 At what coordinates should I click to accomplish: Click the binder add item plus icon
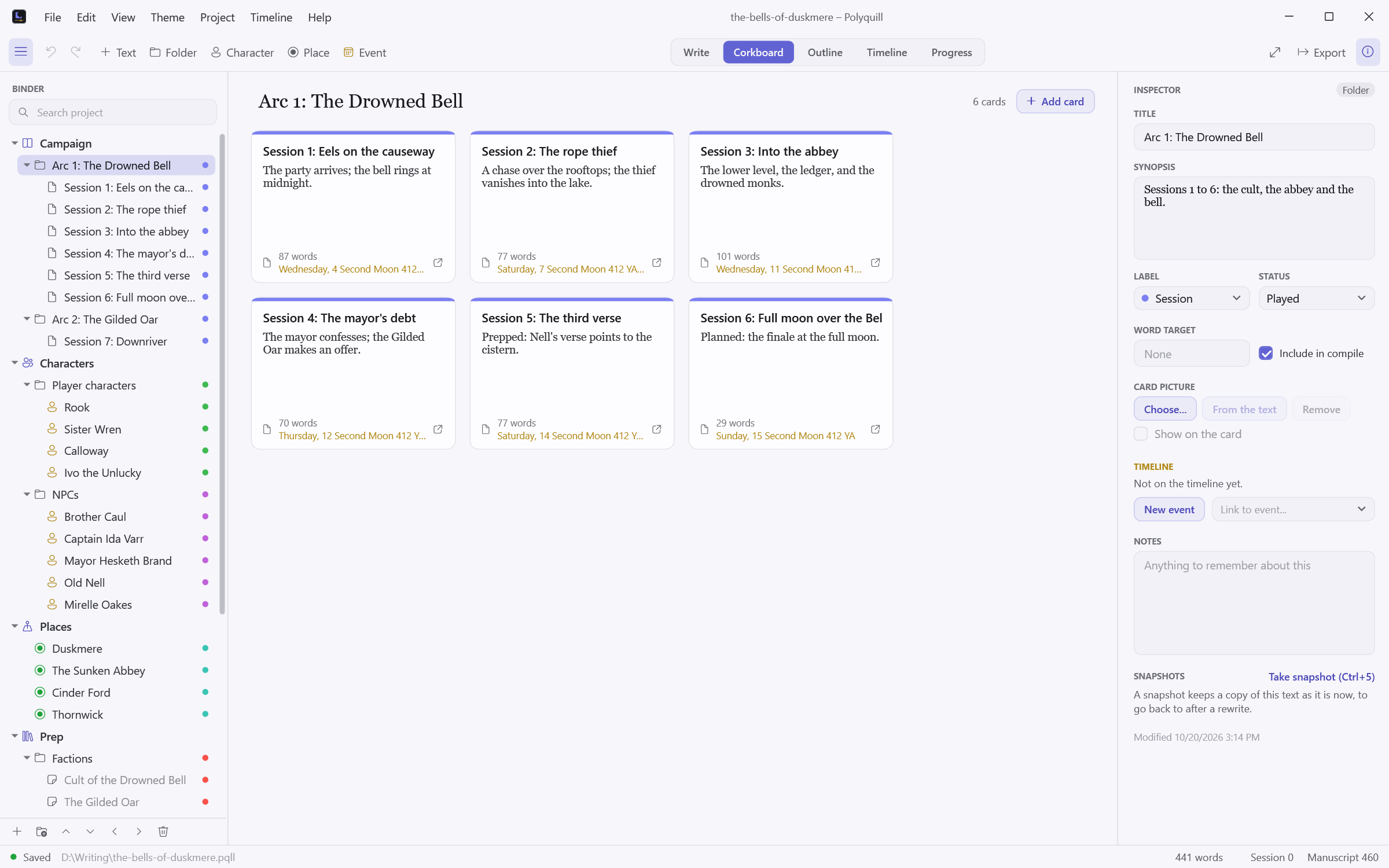click(17, 832)
